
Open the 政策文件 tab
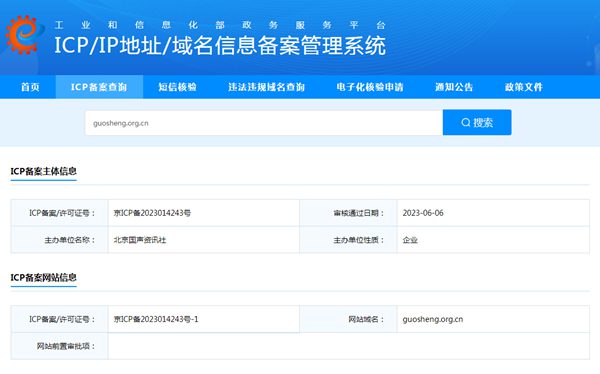click(524, 87)
